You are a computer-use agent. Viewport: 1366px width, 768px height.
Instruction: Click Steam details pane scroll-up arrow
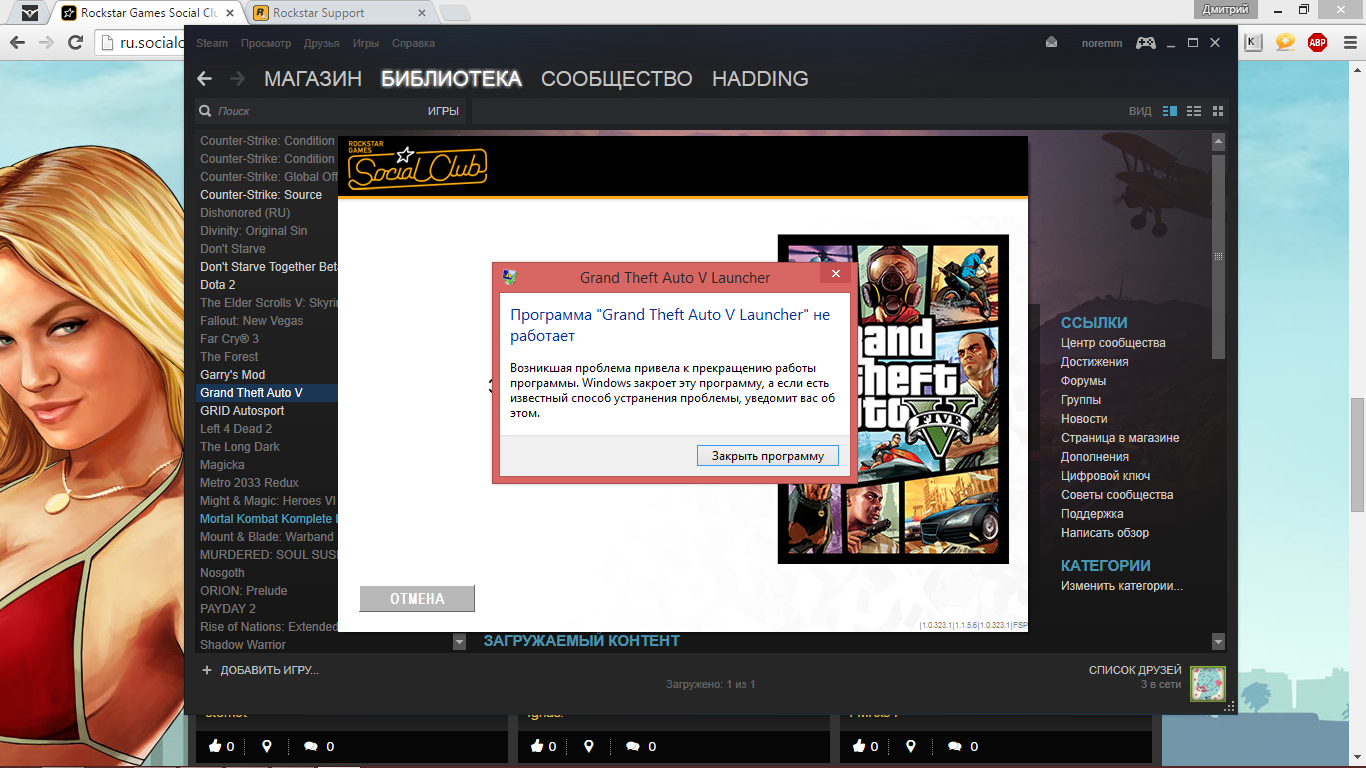tap(1218, 141)
